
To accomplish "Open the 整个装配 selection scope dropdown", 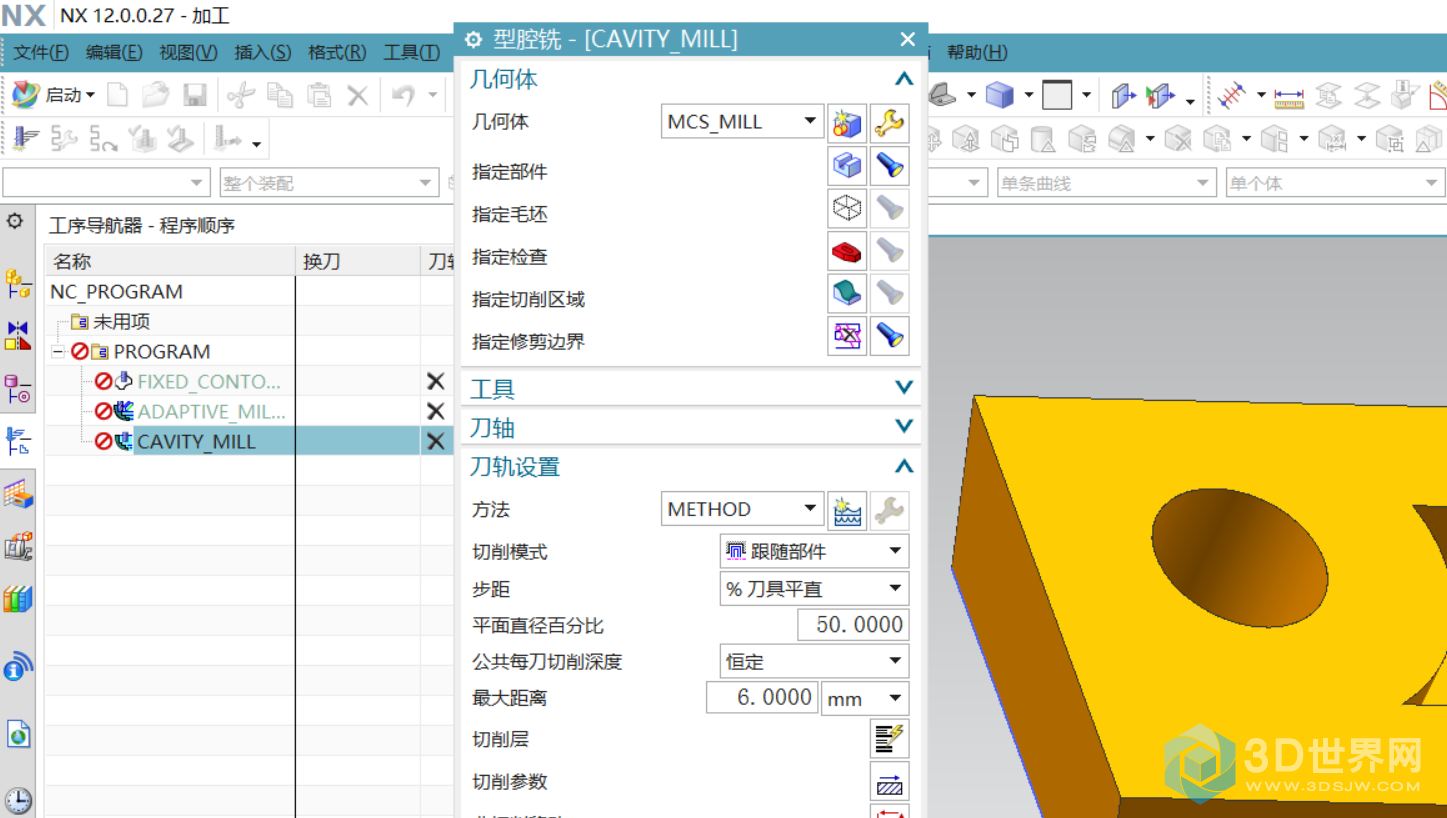I will tap(329, 183).
